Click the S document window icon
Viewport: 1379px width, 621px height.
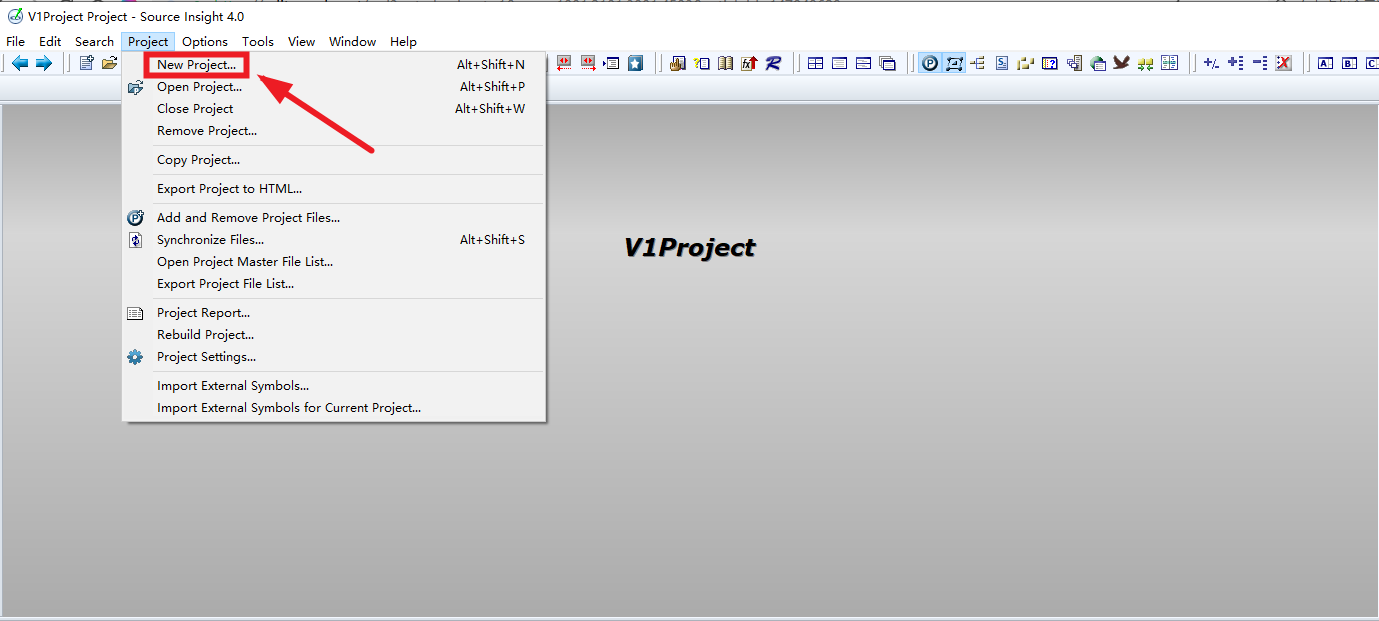tap(1002, 63)
